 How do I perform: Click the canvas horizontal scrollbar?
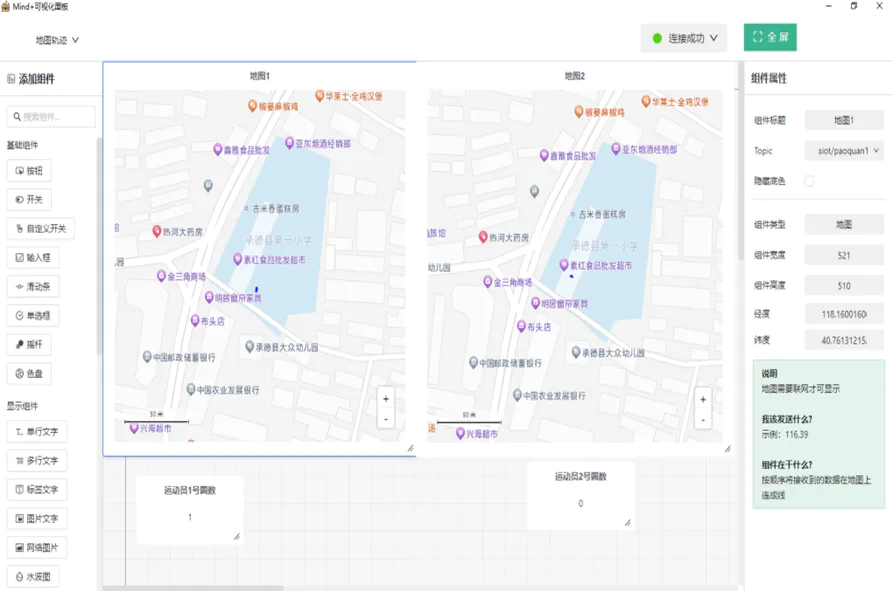(x=192, y=588)
